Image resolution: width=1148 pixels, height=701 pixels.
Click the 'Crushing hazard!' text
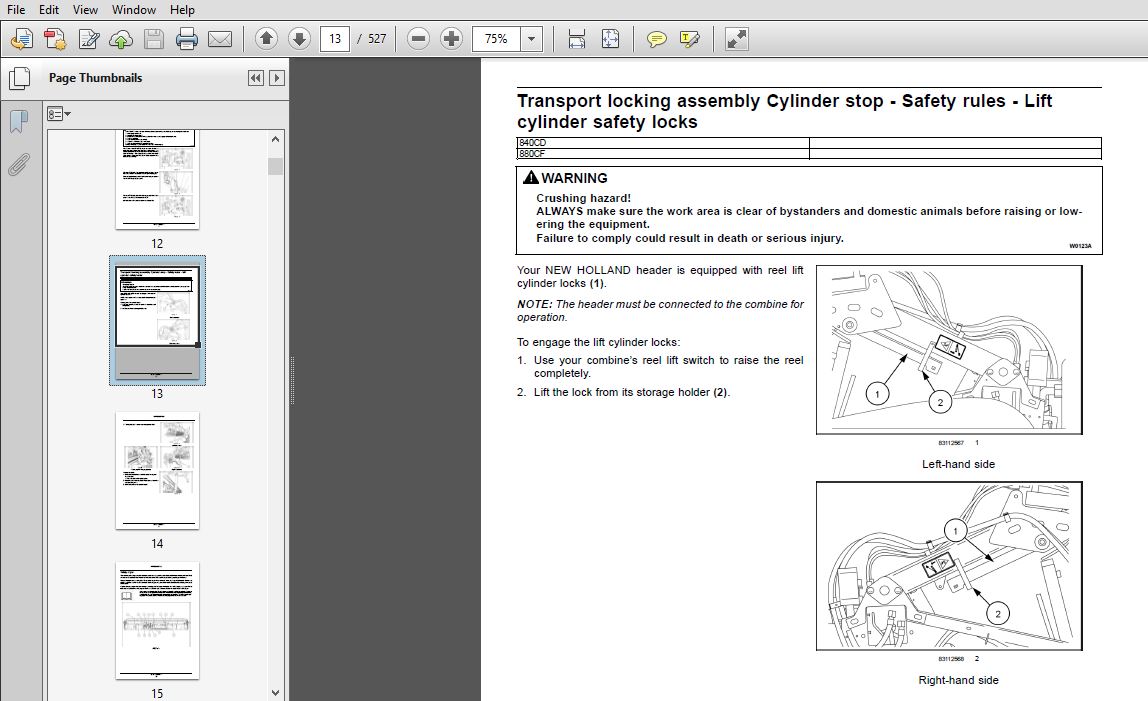pyautogui.click(x=584, y=198)
